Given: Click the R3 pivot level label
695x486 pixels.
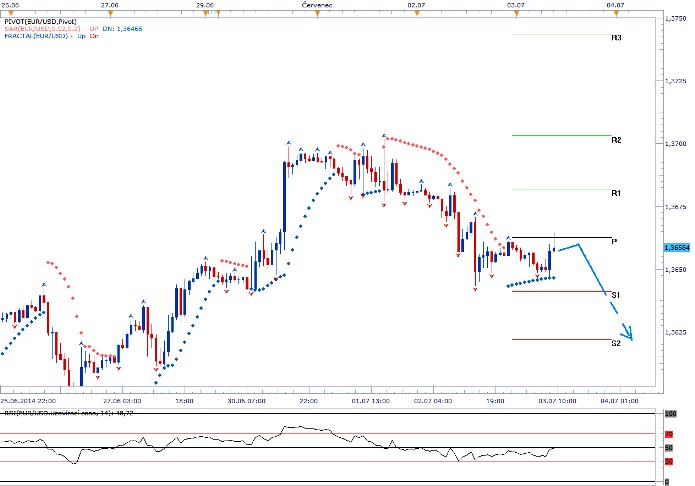Looking at the screenshot, I should 616,38.
